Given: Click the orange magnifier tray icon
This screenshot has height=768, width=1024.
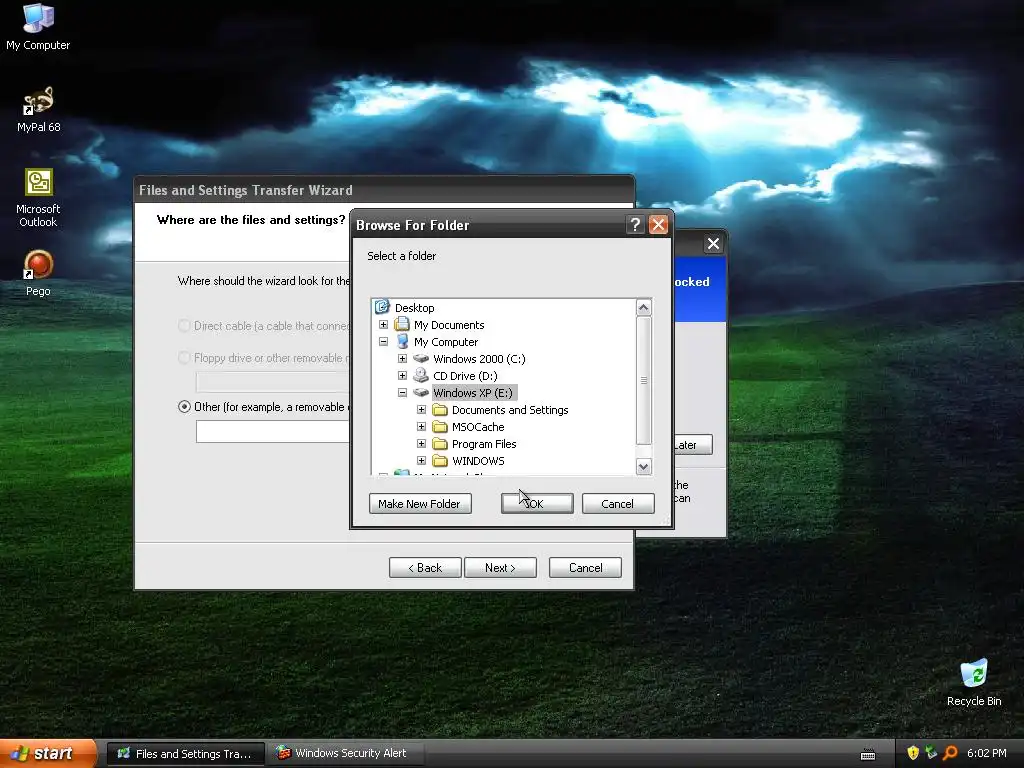Looking at the screenshot, I should pos(950,753).
